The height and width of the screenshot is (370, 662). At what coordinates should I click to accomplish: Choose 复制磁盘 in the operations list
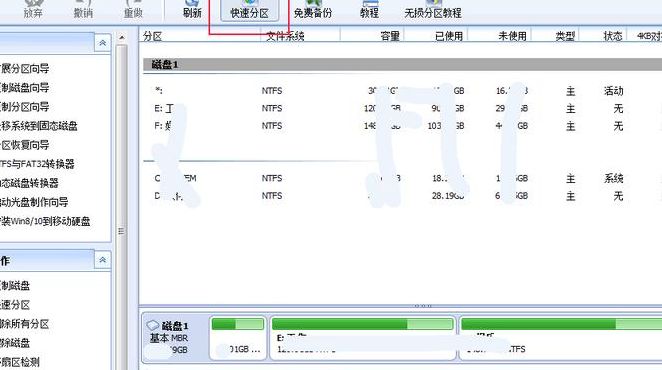[15, 286]
